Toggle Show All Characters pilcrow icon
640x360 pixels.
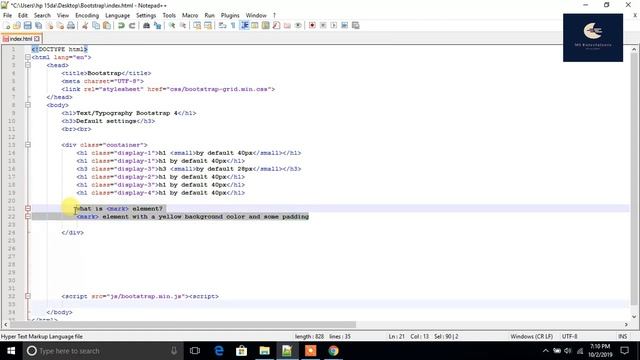(x=233, y=25)
